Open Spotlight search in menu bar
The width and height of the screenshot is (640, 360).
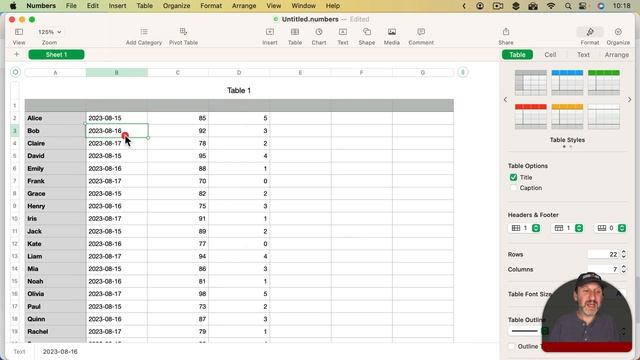point(568,6)
